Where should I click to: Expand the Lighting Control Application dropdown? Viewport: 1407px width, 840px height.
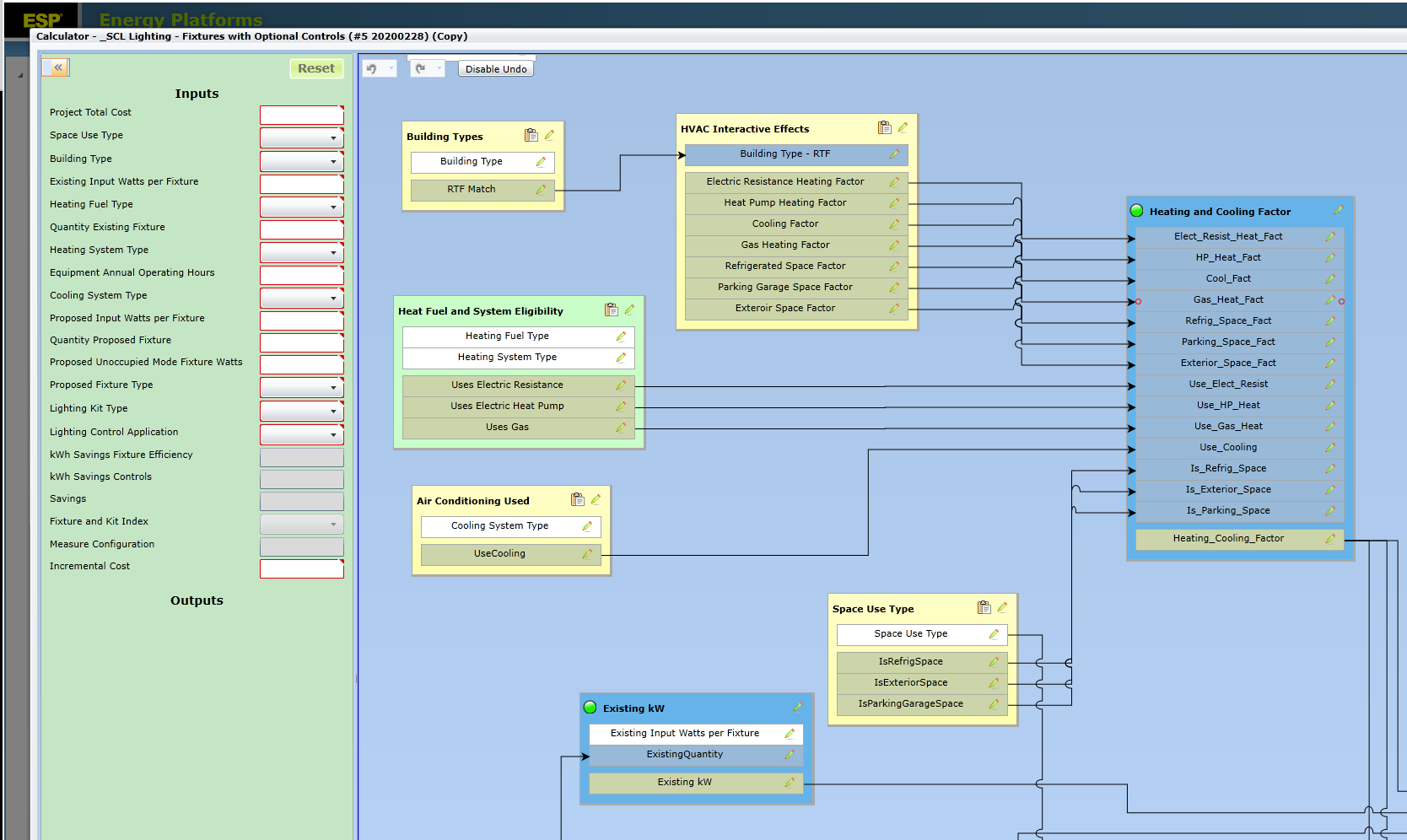[x=333, y=434]
